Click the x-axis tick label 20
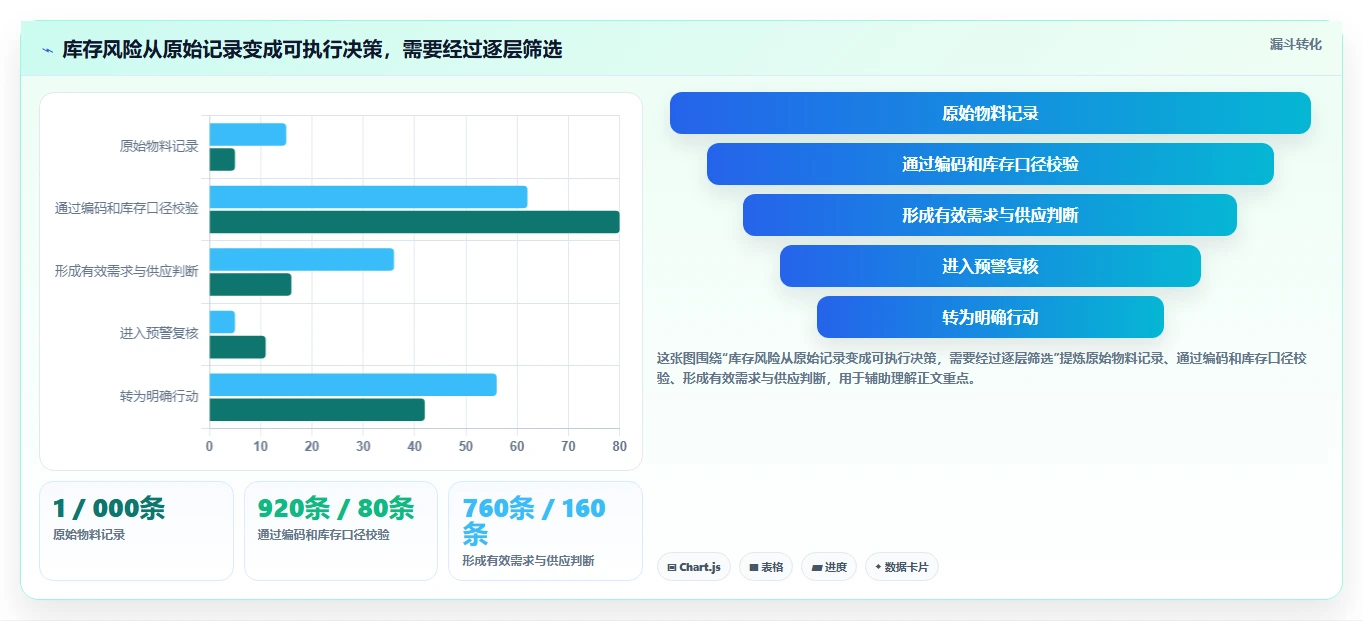The width and height of the screenshot is (1363, 621). (312, 447)
